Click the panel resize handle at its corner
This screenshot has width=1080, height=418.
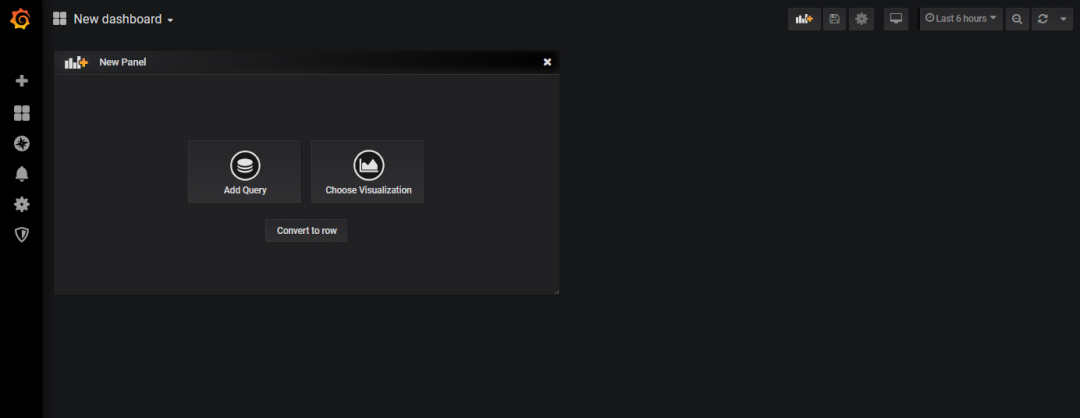click(556, 291)
